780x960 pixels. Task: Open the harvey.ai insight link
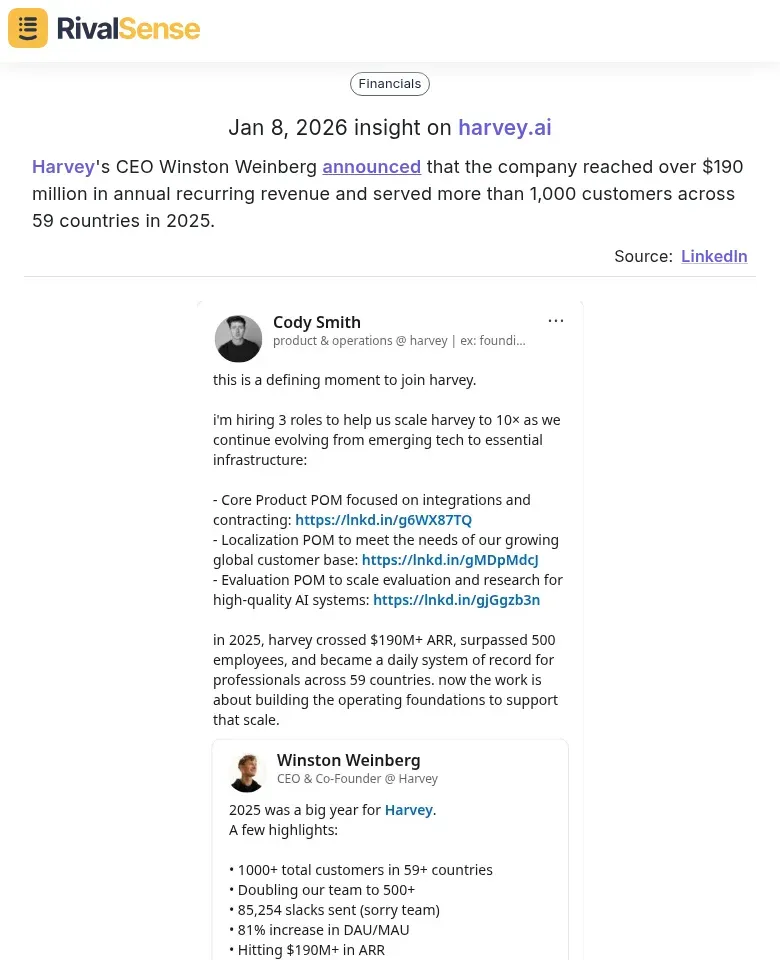[x=505, y=128]
